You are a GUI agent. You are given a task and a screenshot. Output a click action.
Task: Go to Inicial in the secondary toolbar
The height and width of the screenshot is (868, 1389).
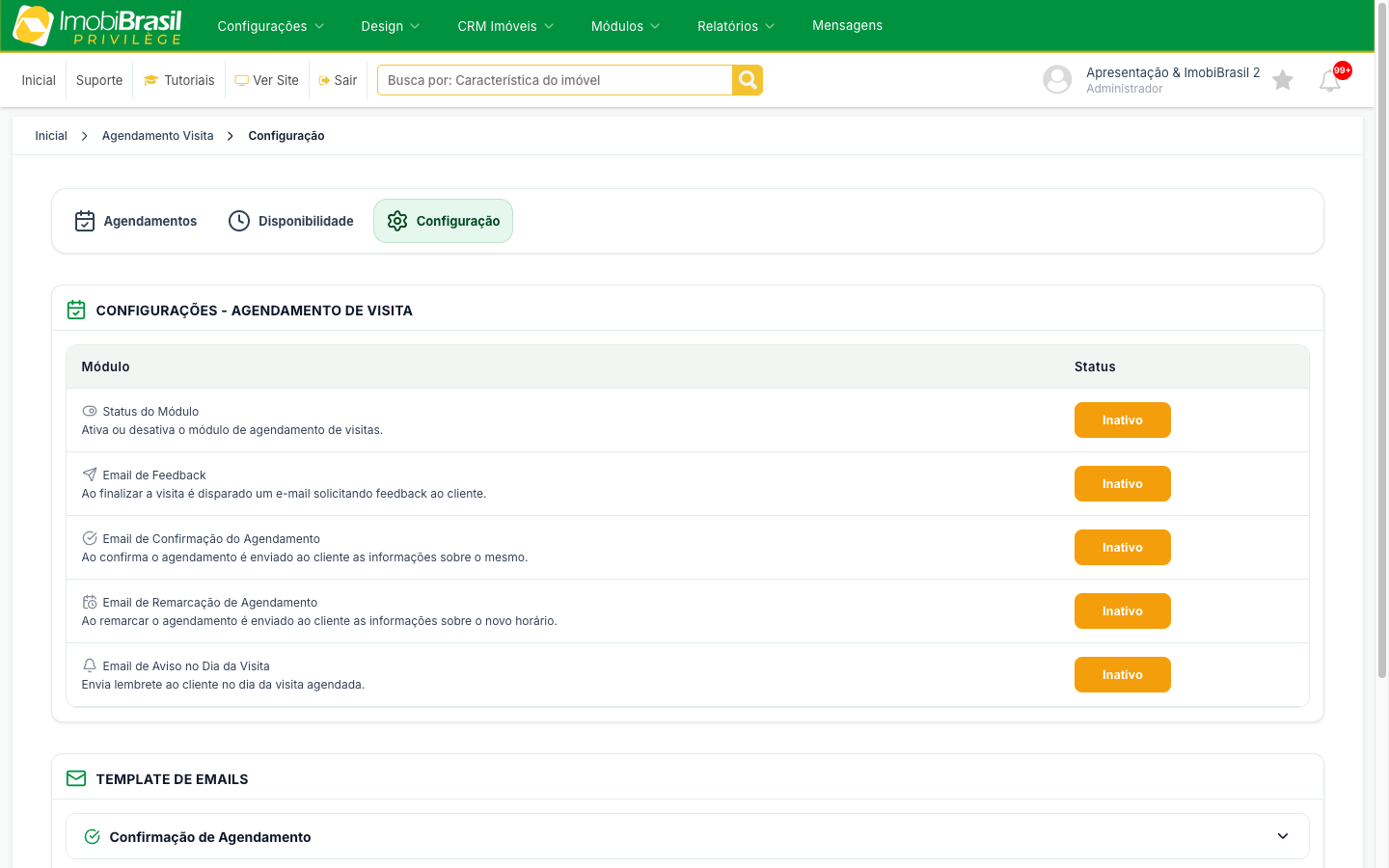pos(39,80)
